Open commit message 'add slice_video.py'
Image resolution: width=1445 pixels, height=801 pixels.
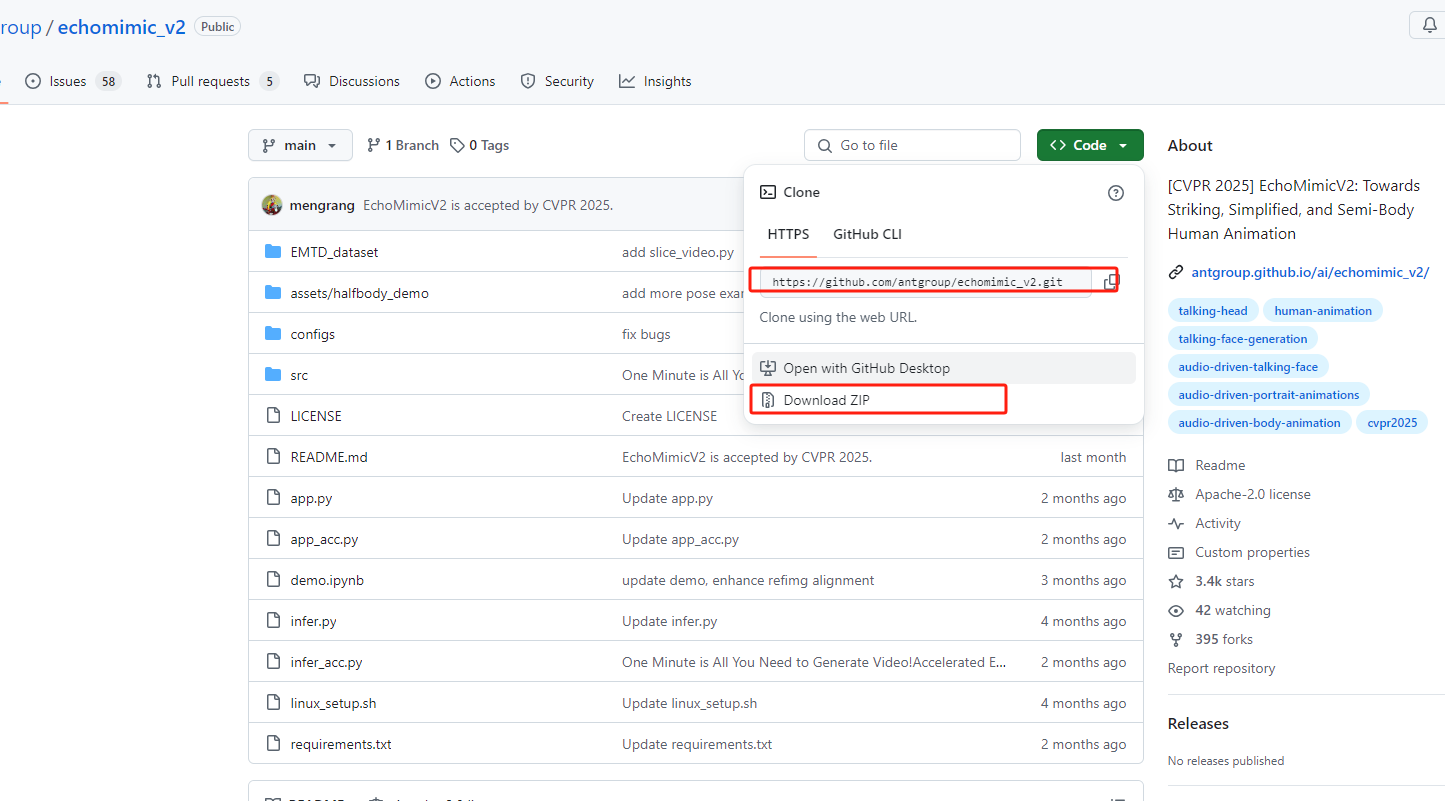coord(678,252)
